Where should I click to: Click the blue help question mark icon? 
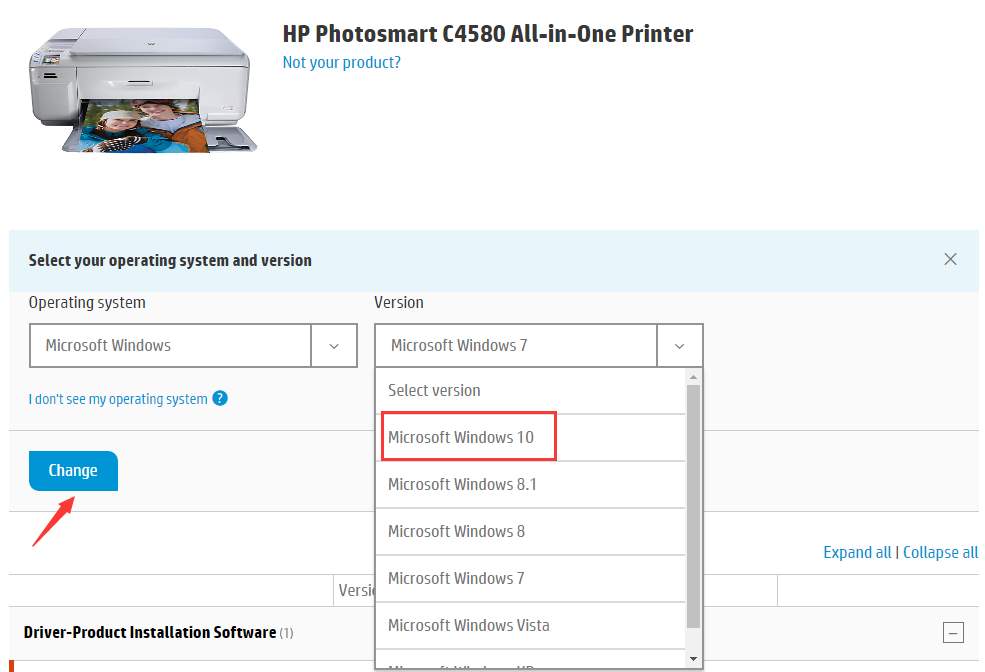[220, 398]
